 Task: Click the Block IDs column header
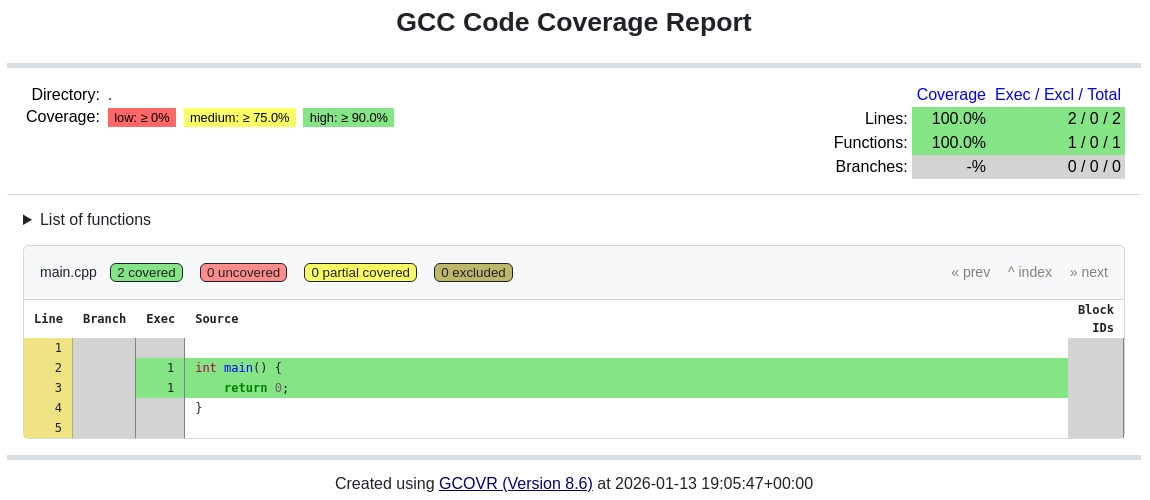pos(1096,319)
